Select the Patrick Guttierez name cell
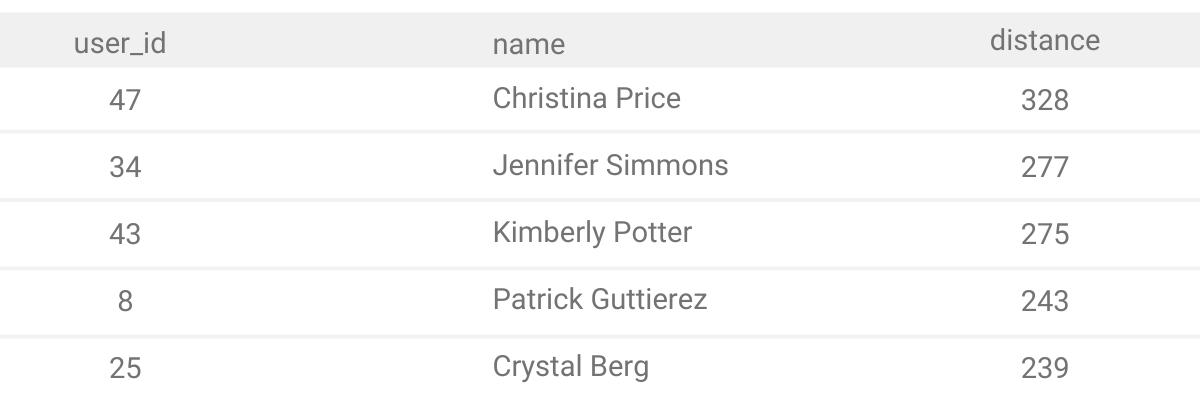 (600, 299)
